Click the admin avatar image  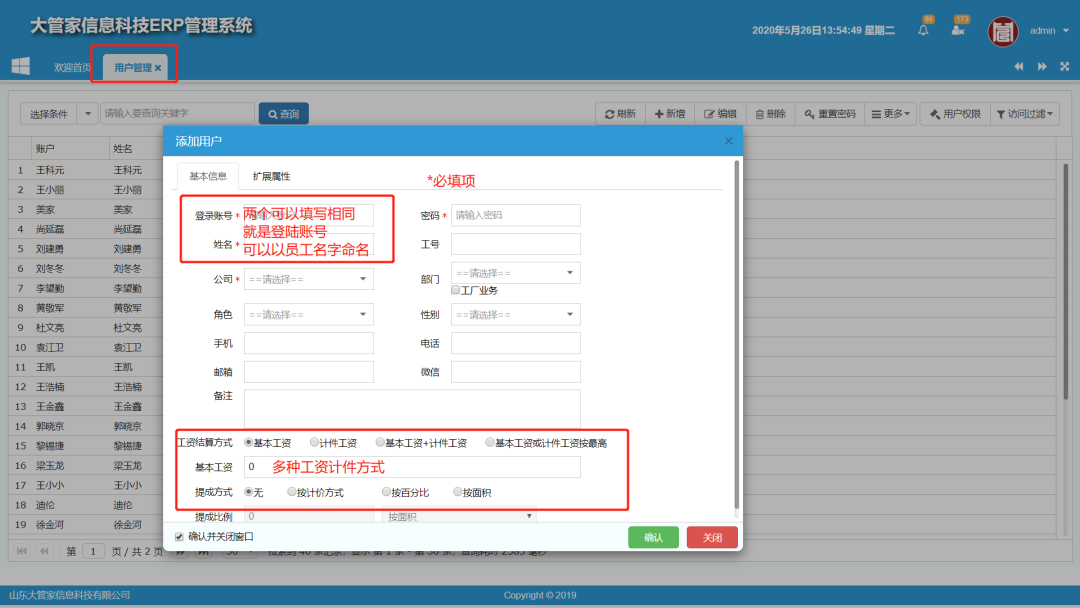[1003, 31]
